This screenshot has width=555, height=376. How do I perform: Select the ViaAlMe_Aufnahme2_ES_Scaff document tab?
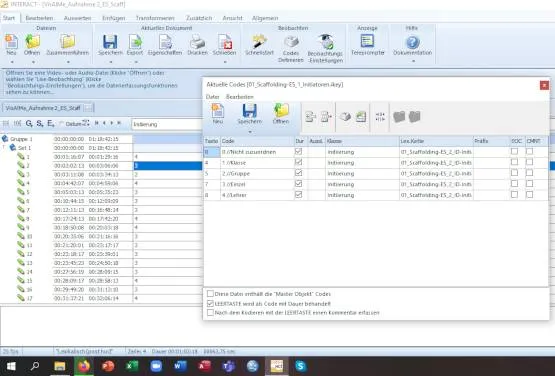point(43,108)
